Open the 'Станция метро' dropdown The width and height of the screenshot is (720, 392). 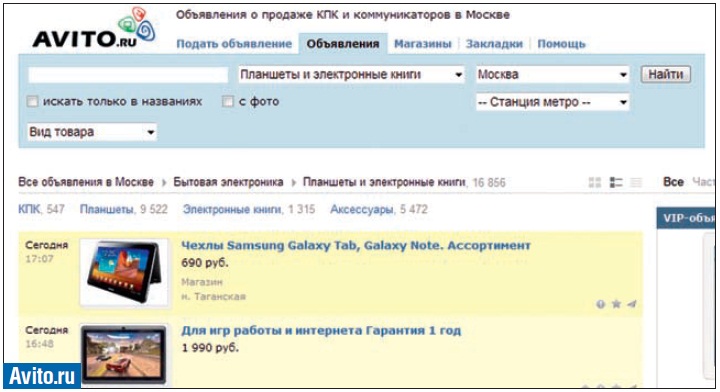pyautogui.click(x=552, y=102)
